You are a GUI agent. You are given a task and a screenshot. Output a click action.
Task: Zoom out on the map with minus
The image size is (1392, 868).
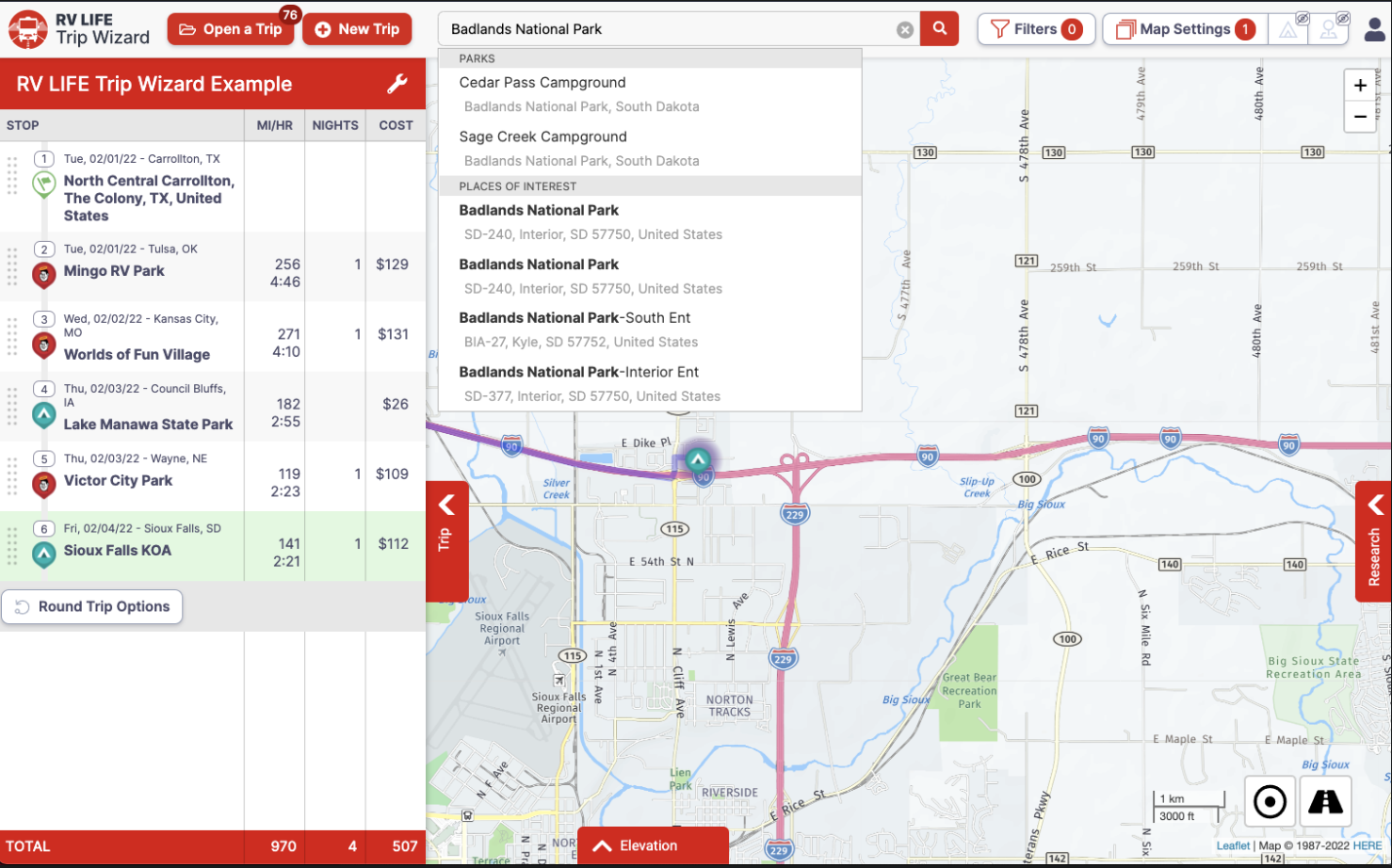(1360, 117)
